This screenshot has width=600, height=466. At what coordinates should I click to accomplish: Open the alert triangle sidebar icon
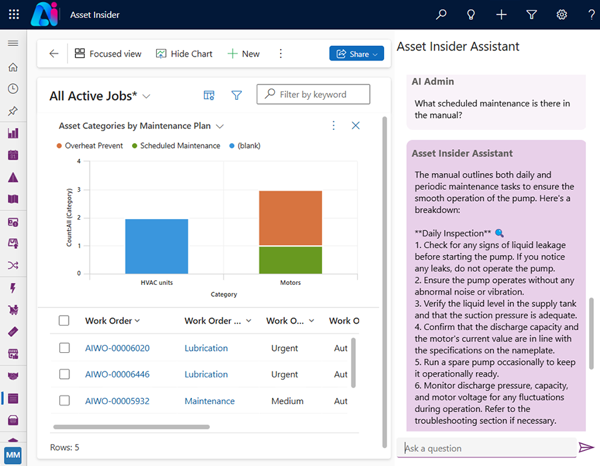pos(13,178)
